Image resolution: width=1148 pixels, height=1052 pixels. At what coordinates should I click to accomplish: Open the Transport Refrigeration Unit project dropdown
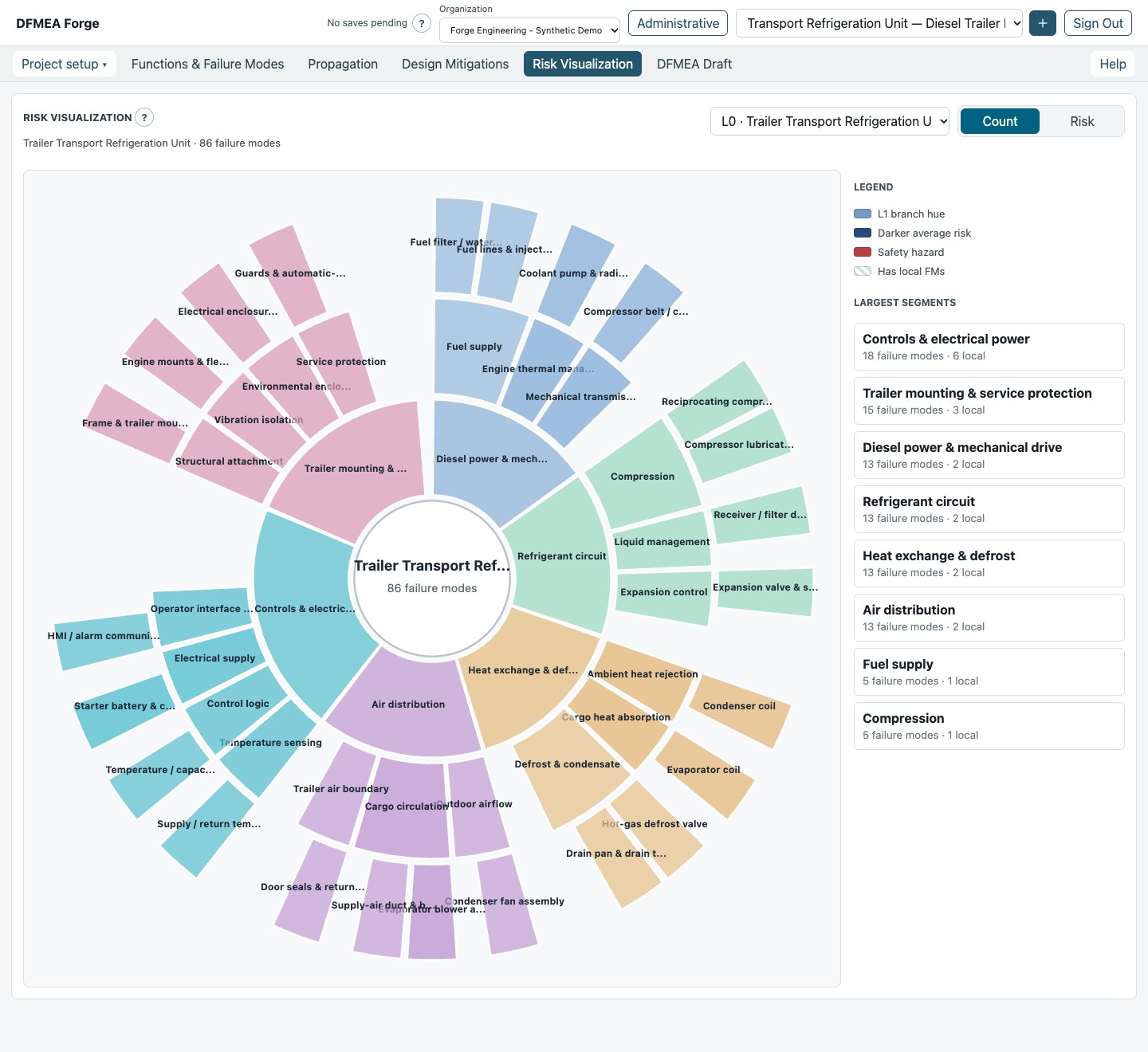coord(880,23)
